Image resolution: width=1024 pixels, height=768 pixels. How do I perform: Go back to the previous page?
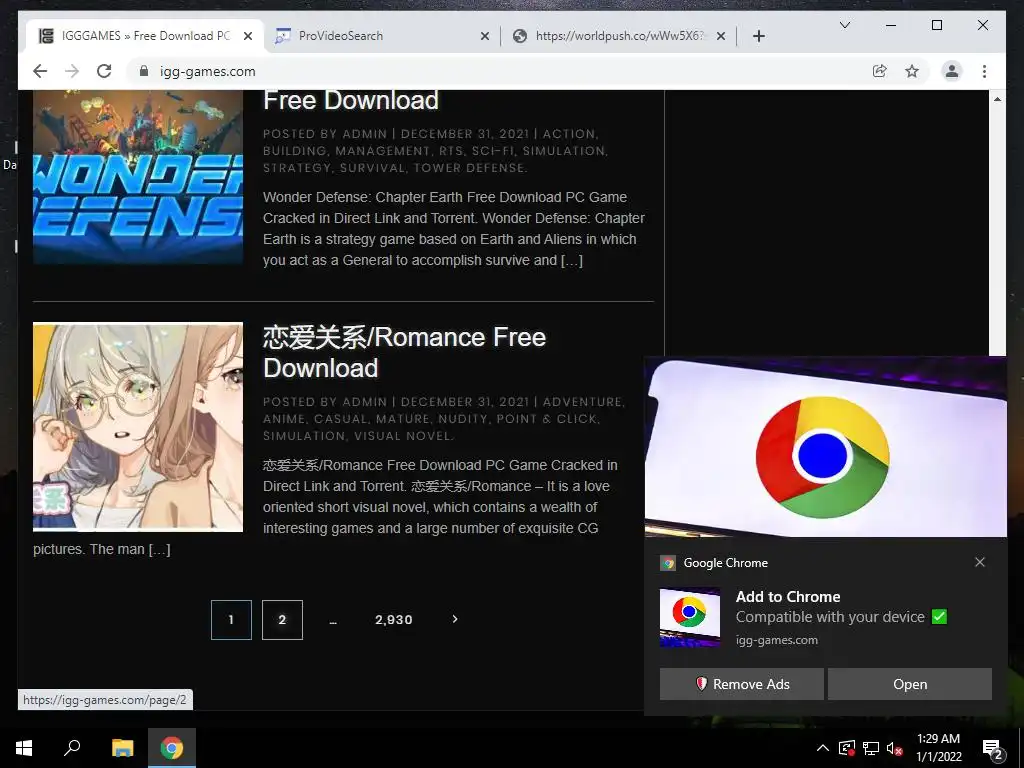click(40, 71)
